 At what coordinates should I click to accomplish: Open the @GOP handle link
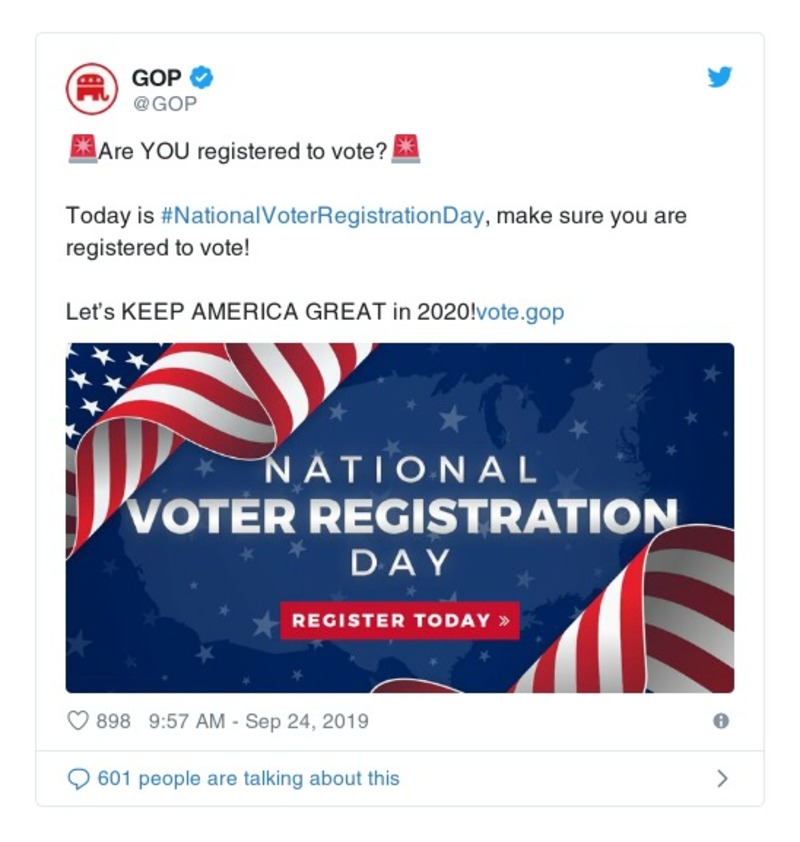point(165,104)
